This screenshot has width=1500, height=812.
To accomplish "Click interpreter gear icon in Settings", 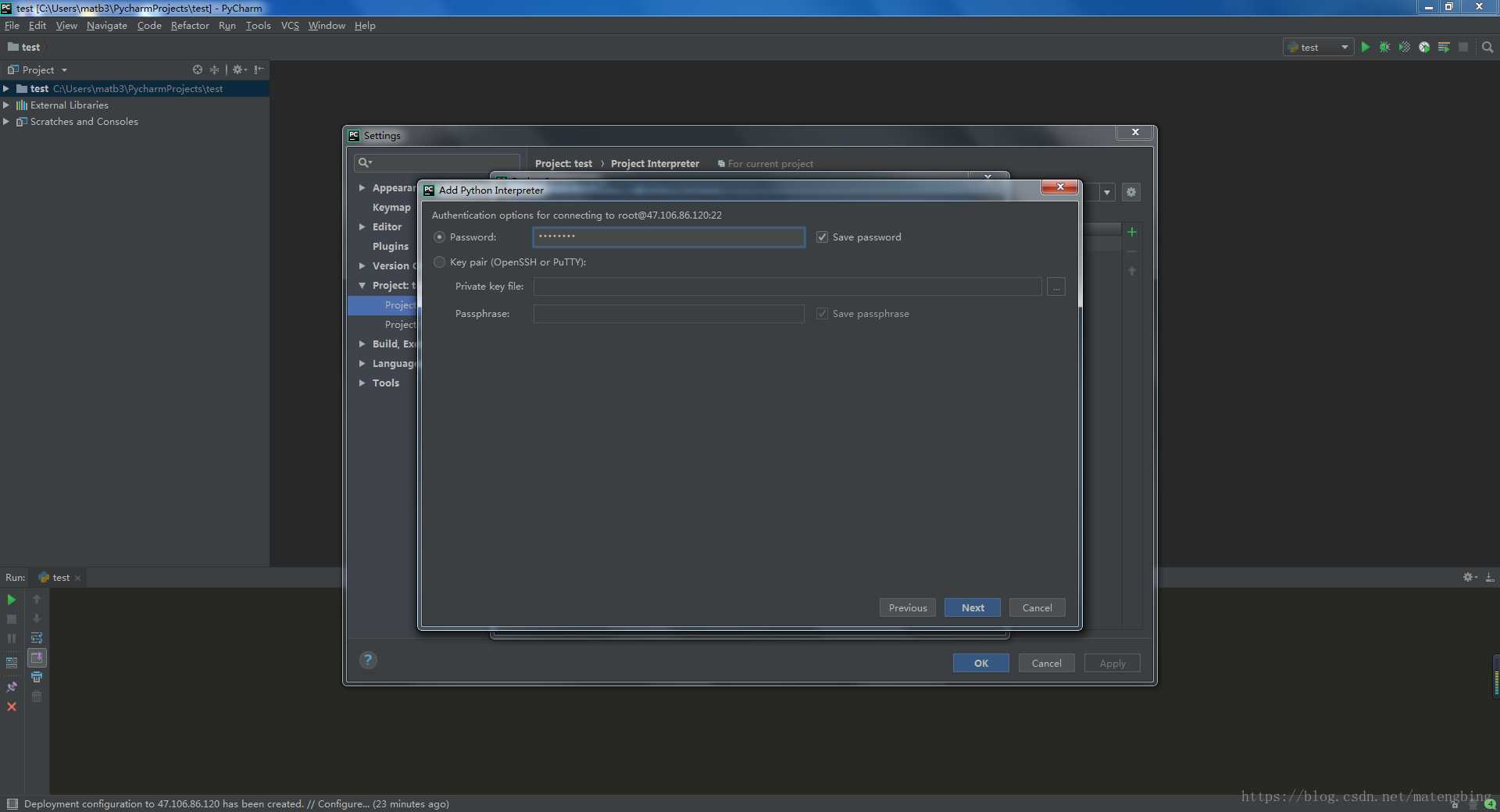I will coord(1131,192).
